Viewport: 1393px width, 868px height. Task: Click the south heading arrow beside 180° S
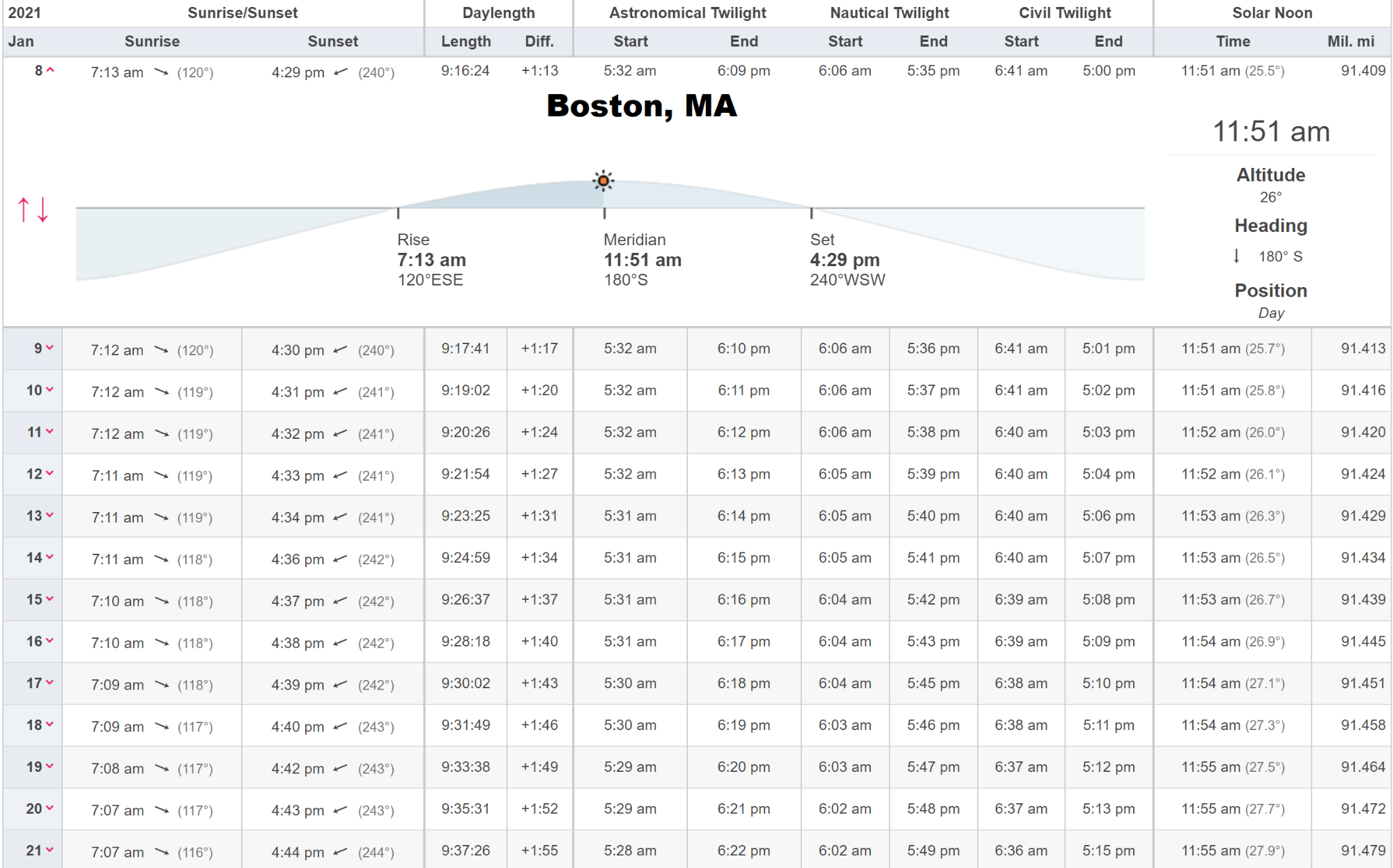[1236, 256]
